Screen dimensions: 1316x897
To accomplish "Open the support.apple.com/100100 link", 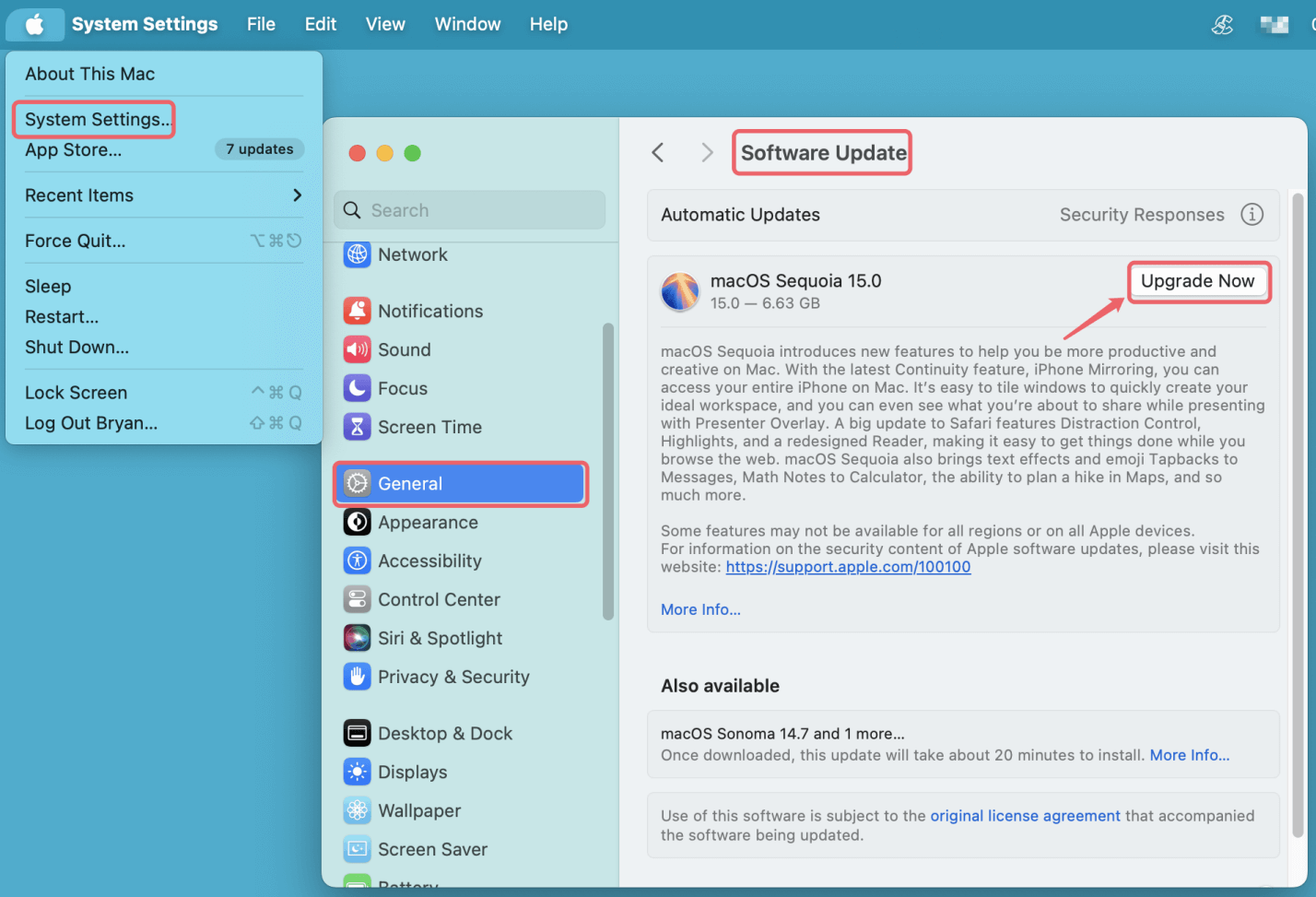I will [x=848, y=566].
